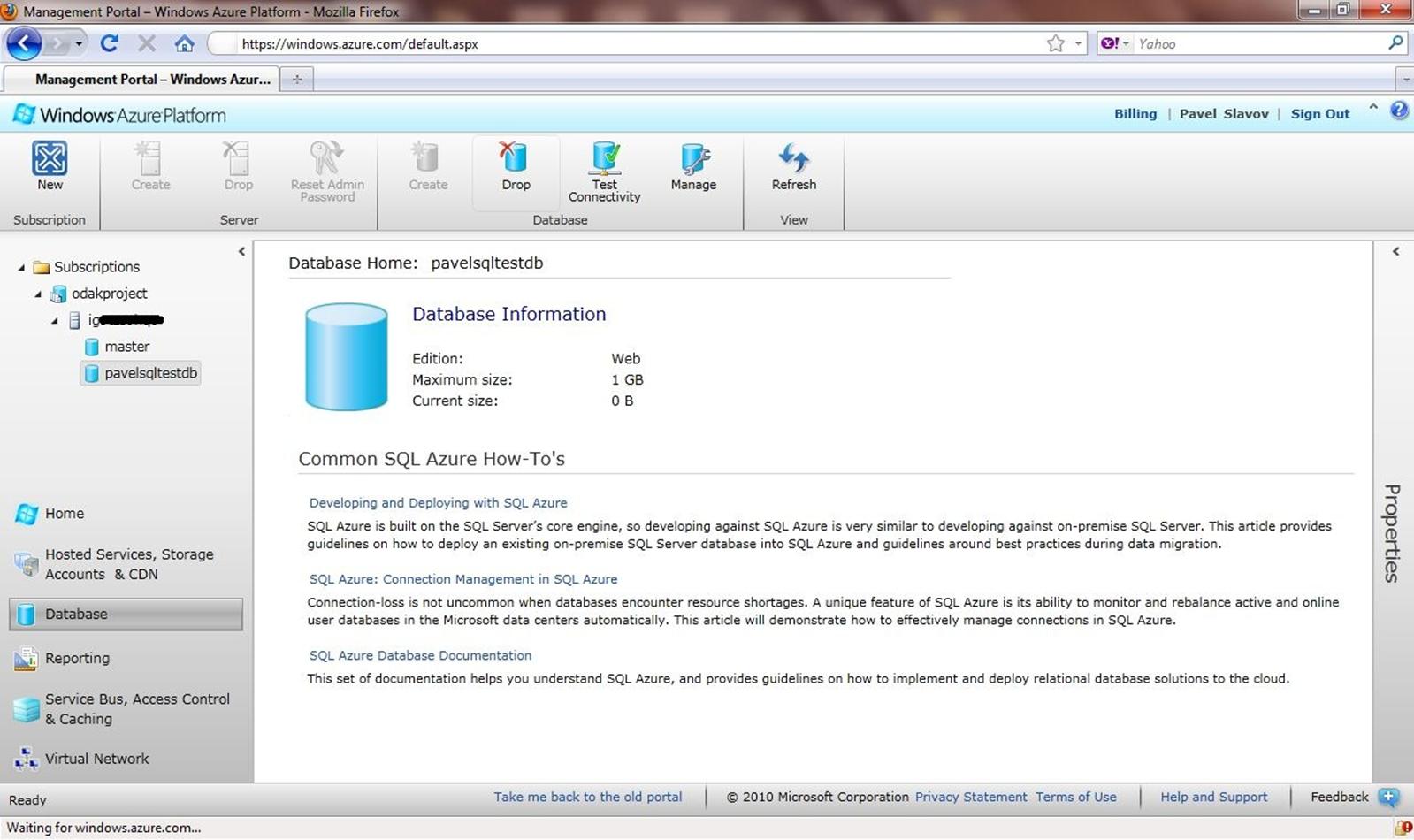Collapse the left navigation pane
This screenshot has height=840, width=1414.
[x=241, y=252]
